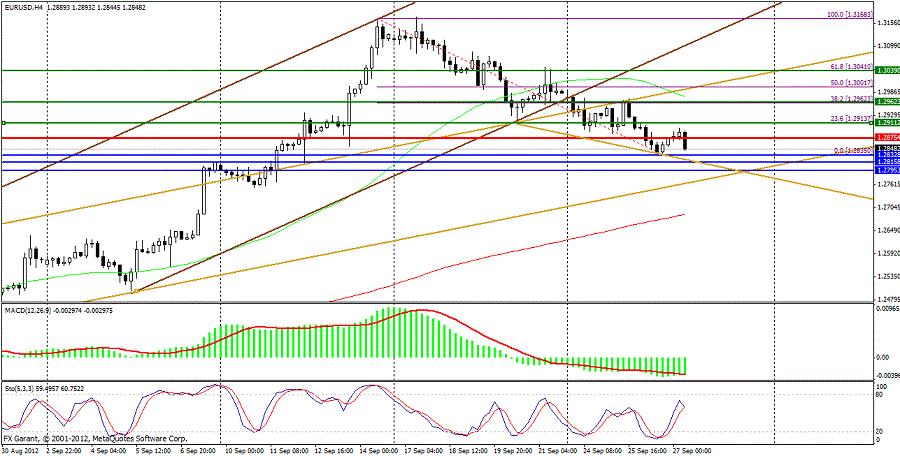Click the 1.25350 price axis value
The width and height of the screenshot is (900, 456).
click(888, 276)
